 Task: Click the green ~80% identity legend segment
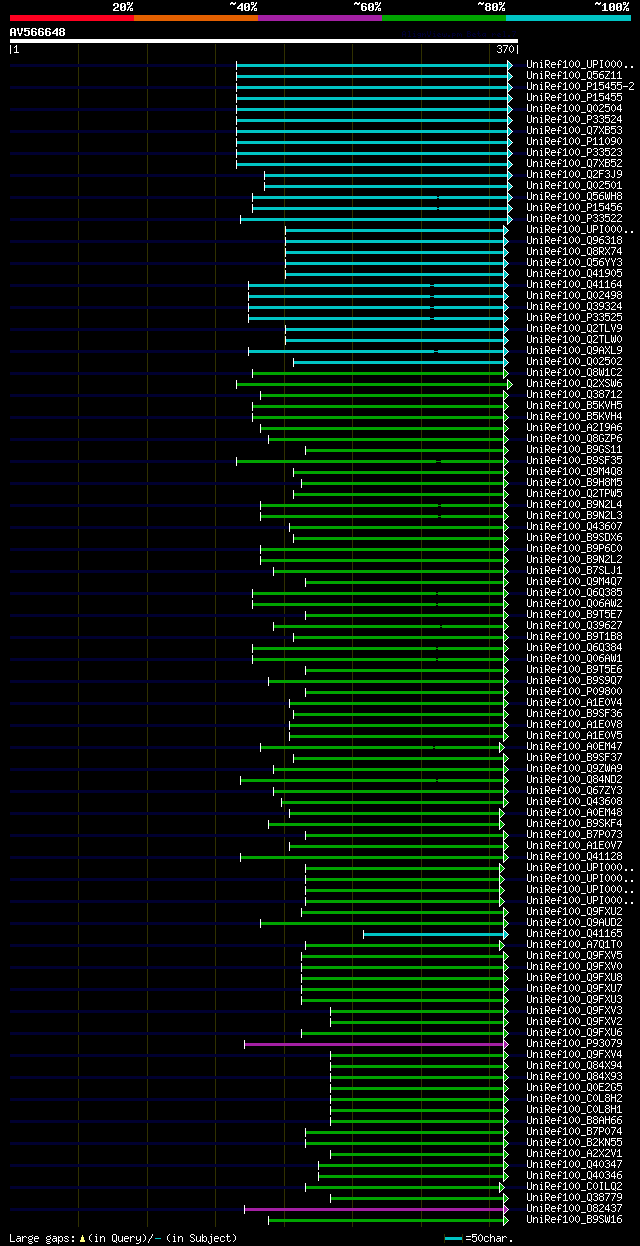click(x=444, y=17)
